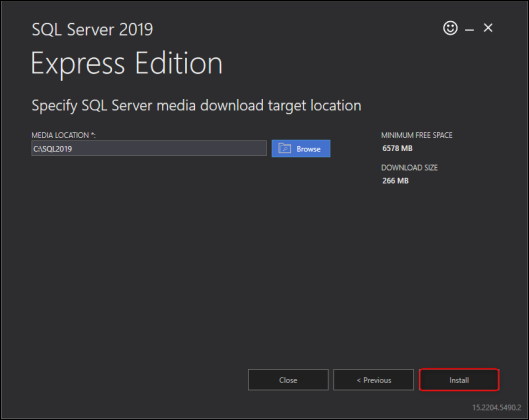Click the Close button at the bottom
This screenshot has width=529, height=420.
coord(288,380)
